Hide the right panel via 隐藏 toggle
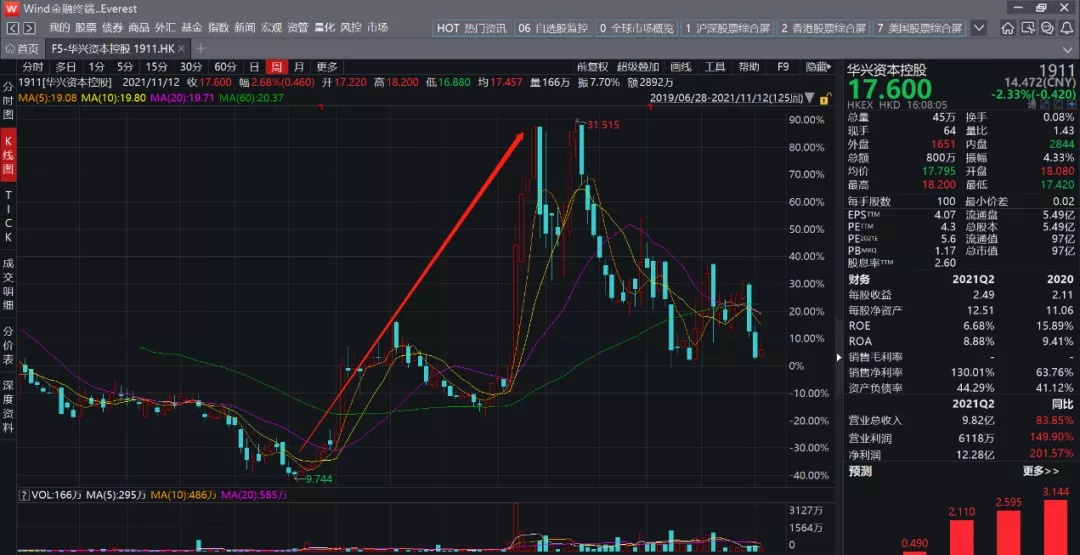This screenshot has height=555, width=1080. pos(818,67)
